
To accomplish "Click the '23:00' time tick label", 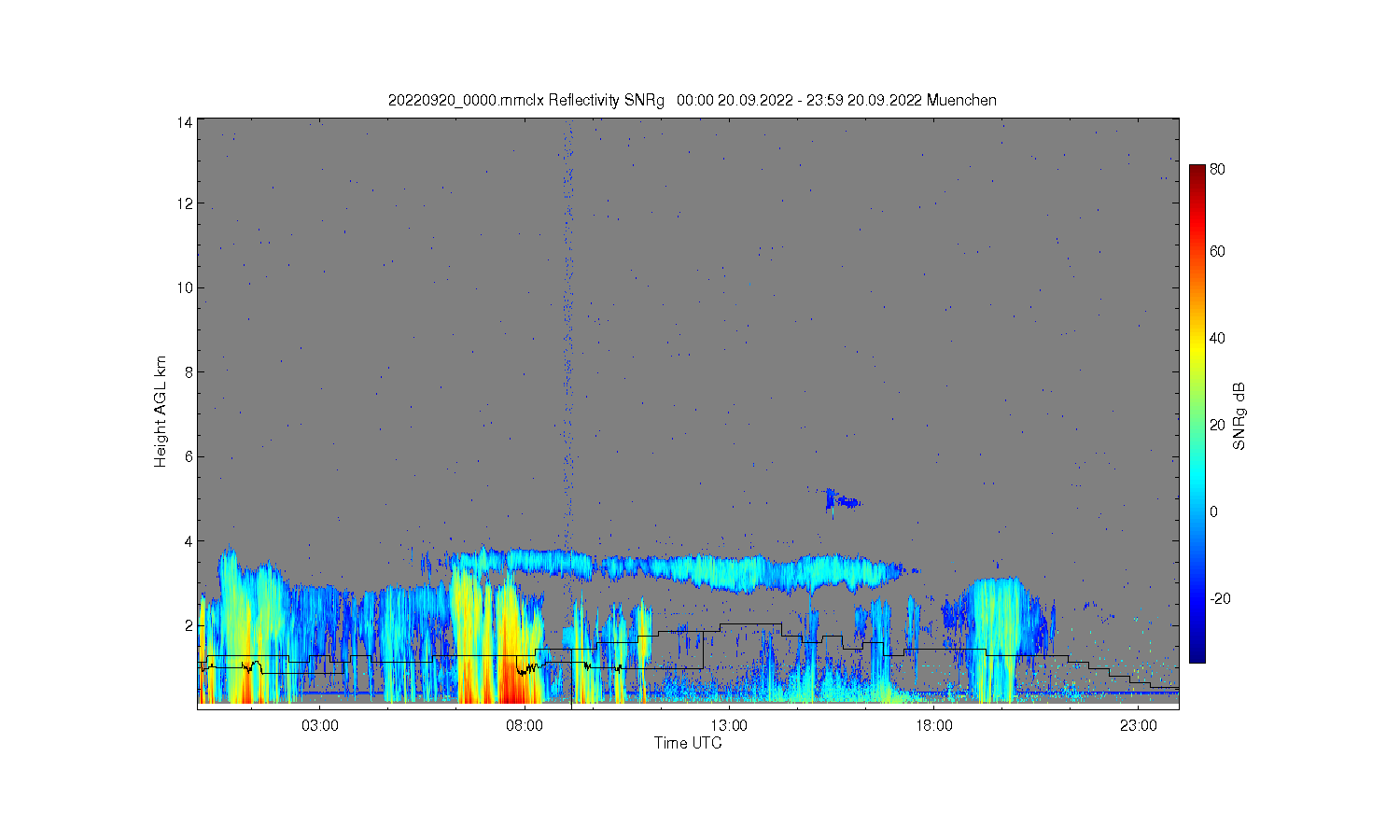I will [1138, 725].
